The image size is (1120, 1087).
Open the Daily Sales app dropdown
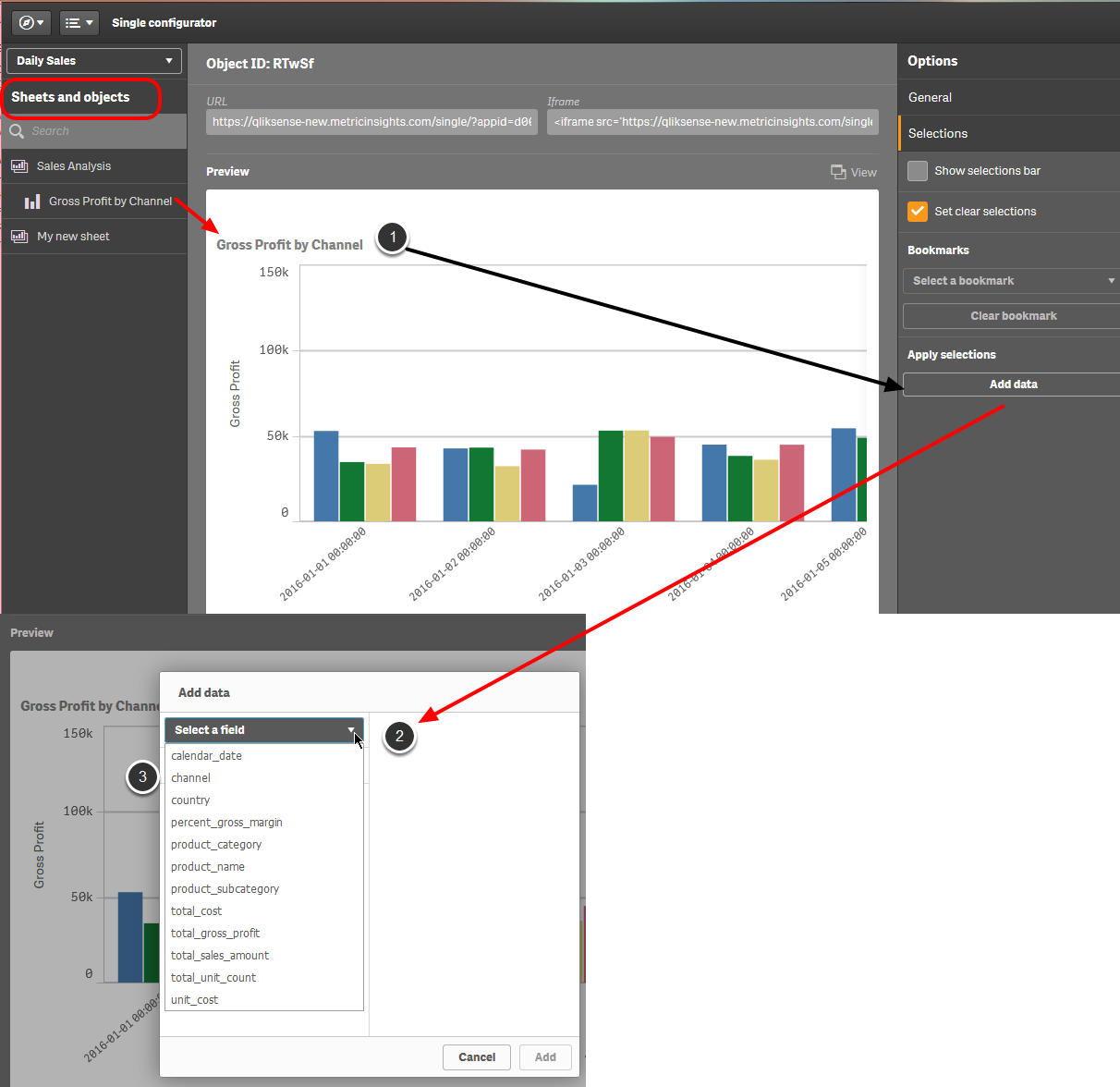coord(94,61)
